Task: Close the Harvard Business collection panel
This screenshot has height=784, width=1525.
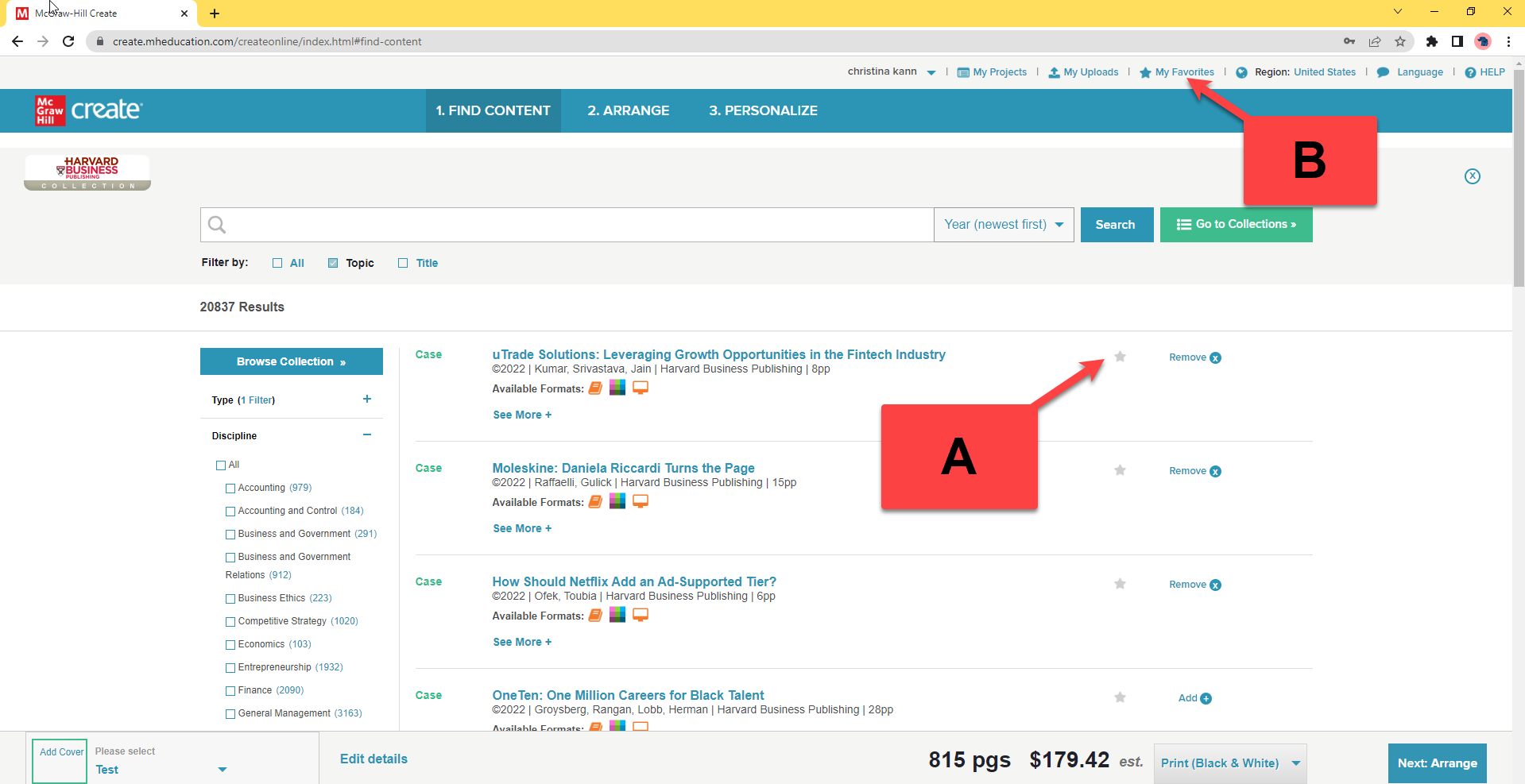Action: coord(1472,176)
